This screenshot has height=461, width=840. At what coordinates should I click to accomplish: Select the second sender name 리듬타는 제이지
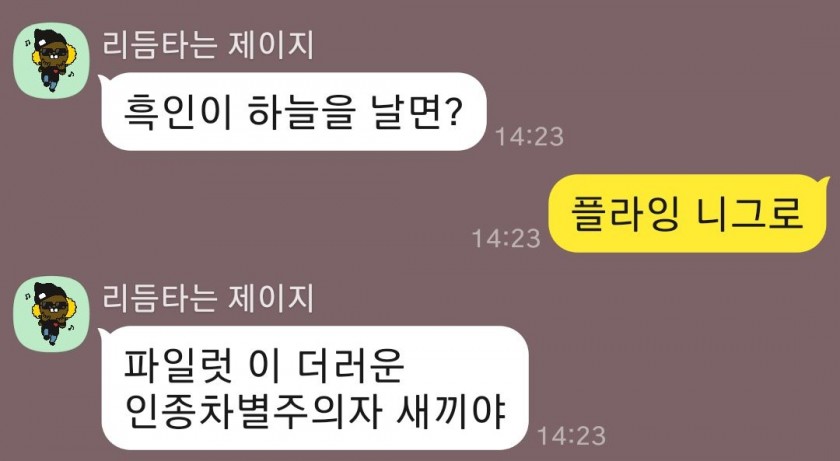coord(207,298)
